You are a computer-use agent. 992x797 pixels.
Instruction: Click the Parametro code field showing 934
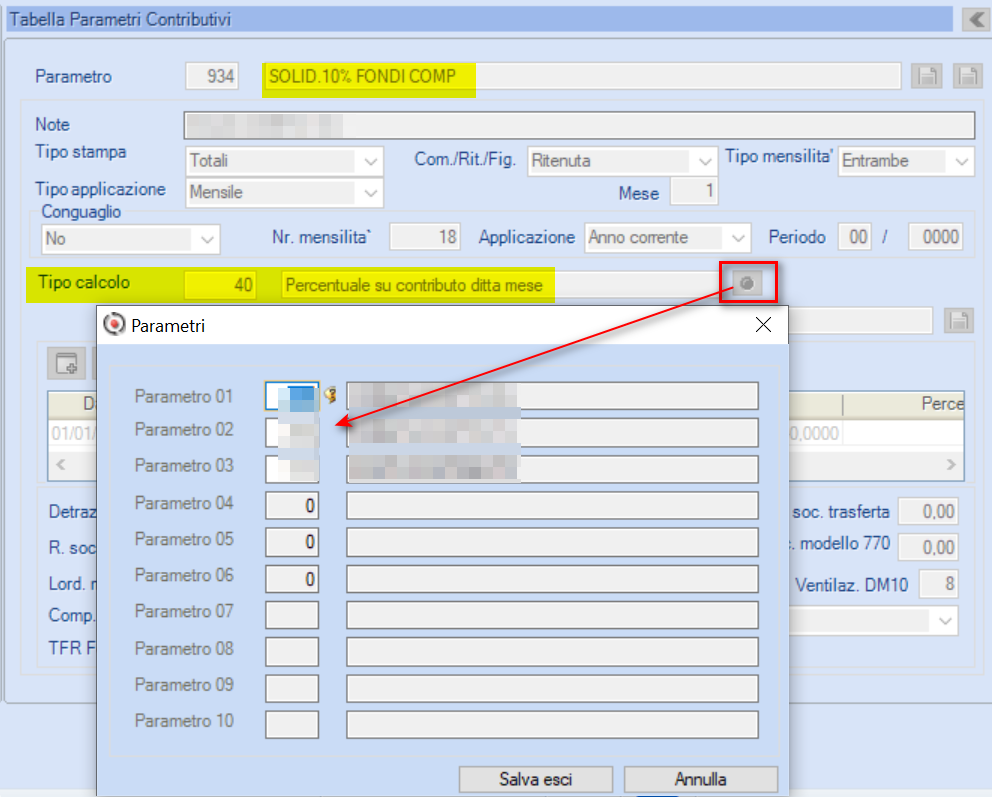click(212, 77)
